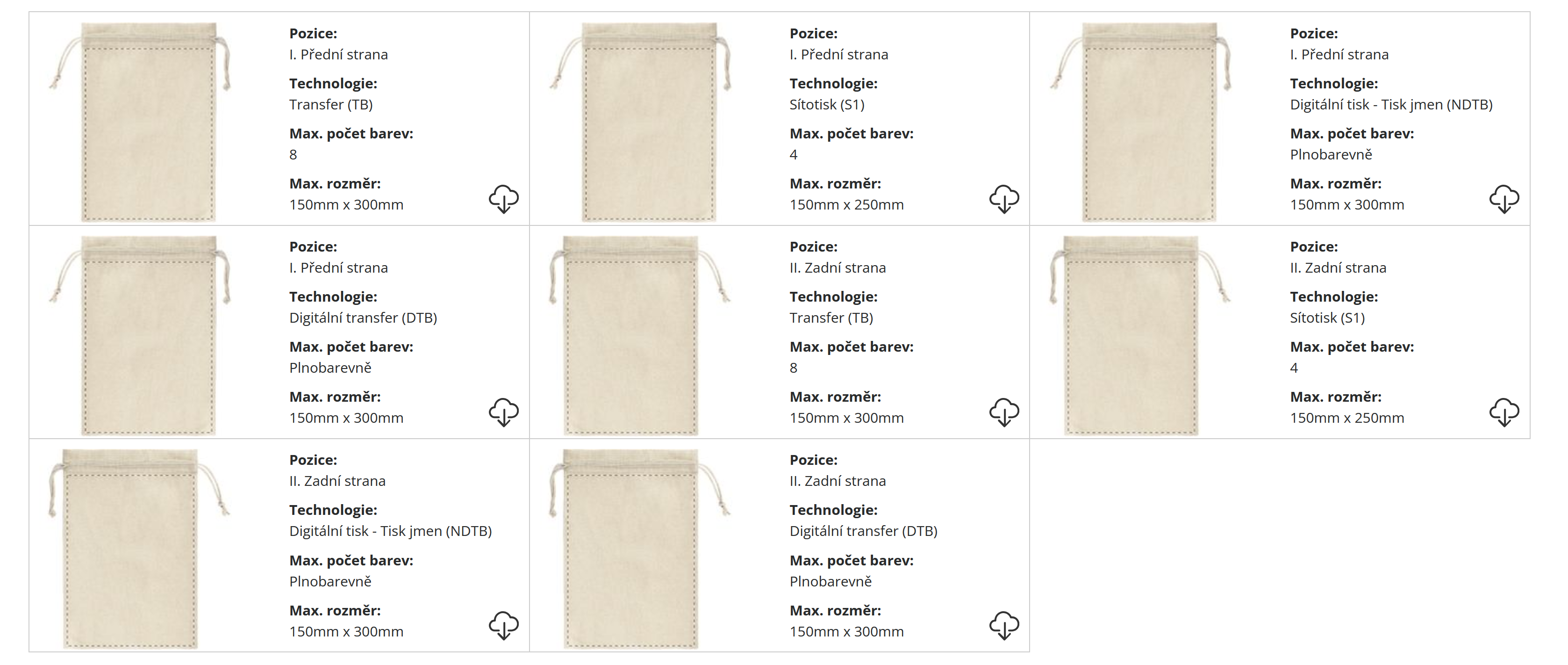Download front-side Digitální tisk (NDTB) template
Image resolution: width=1568 pixels, height=665 pixels.
click(1504, 199)
